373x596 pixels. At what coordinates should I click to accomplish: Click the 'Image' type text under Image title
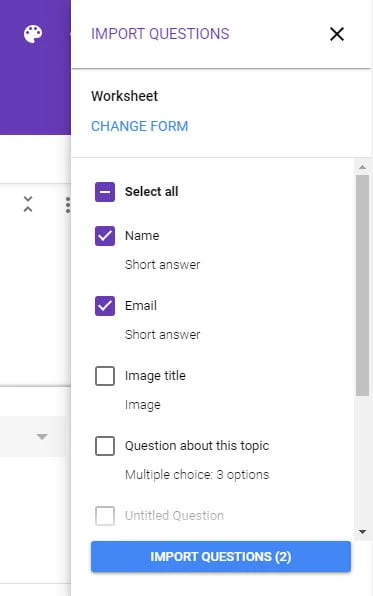pyautogui.click(x=143, y=405)
